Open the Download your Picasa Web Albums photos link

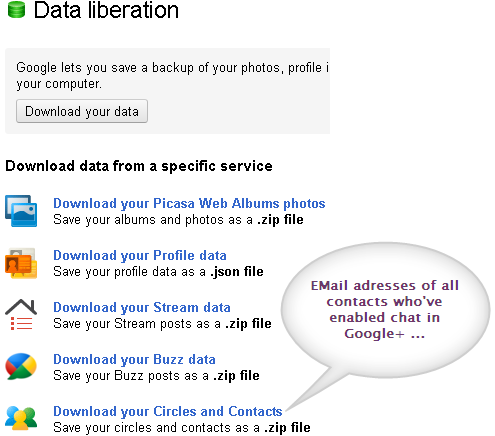point(189,203)
